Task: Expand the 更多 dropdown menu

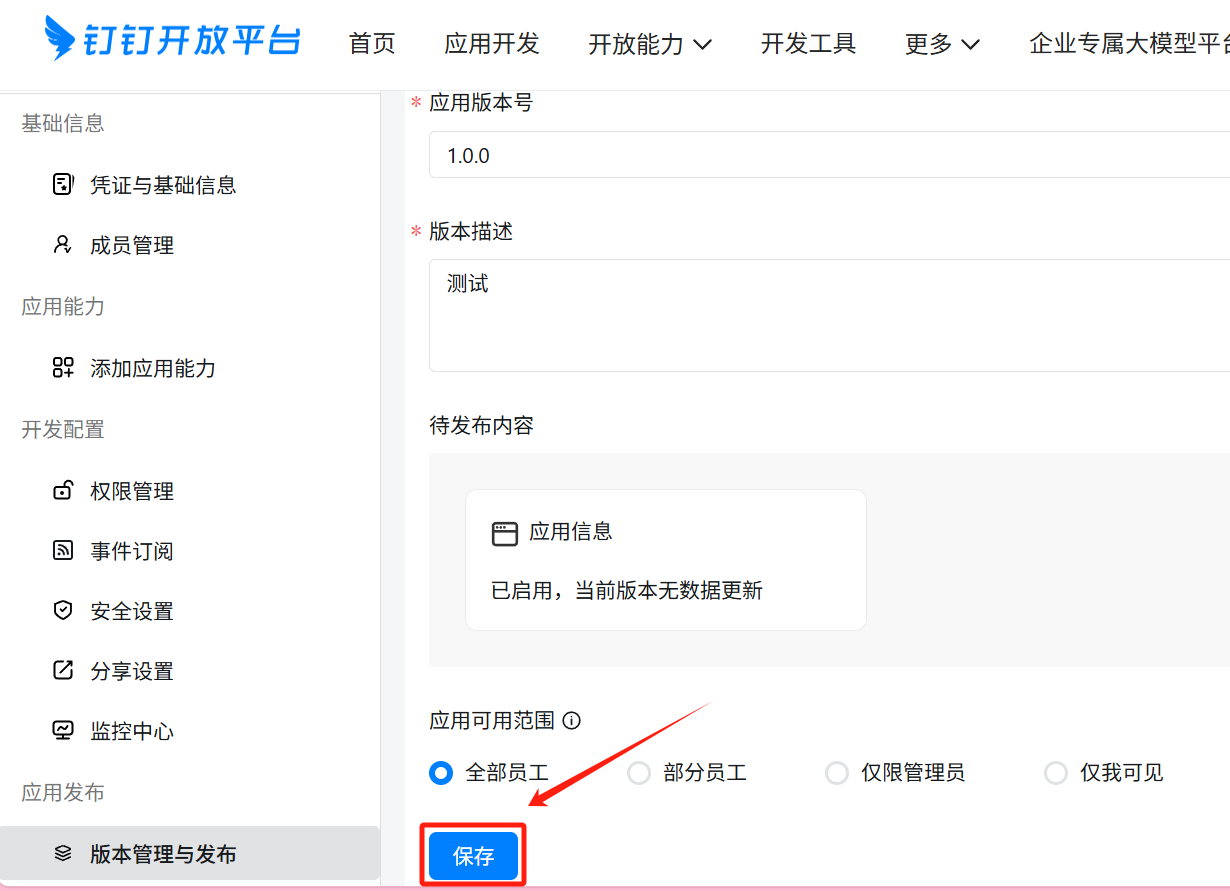Action: pyautogui.click(x=942, y=44)
